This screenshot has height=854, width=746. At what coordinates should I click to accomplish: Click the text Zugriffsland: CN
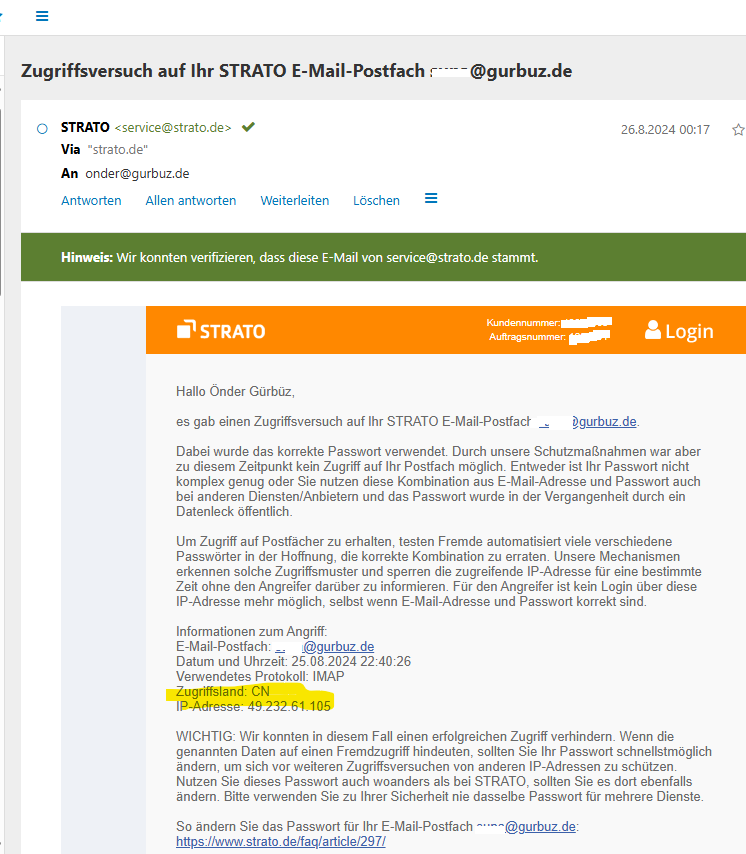[223, 692]
